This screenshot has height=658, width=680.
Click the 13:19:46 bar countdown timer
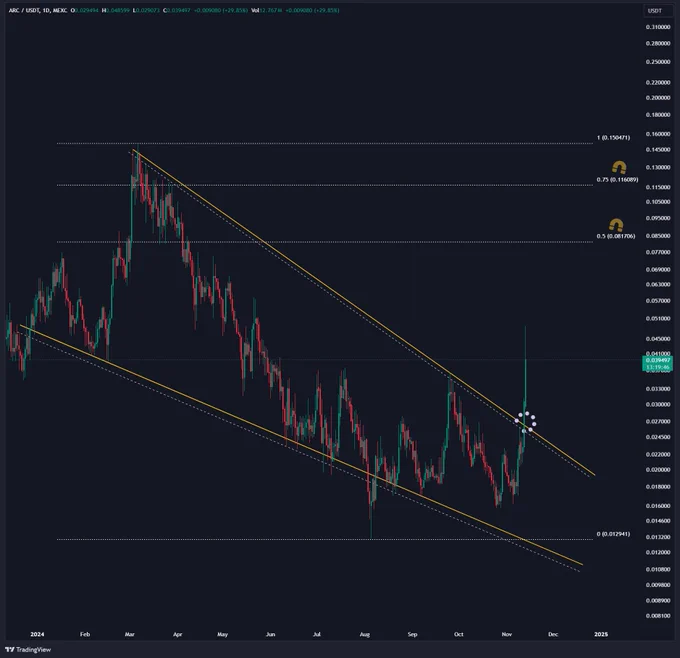pyautogui.click(x=657, y=367)
